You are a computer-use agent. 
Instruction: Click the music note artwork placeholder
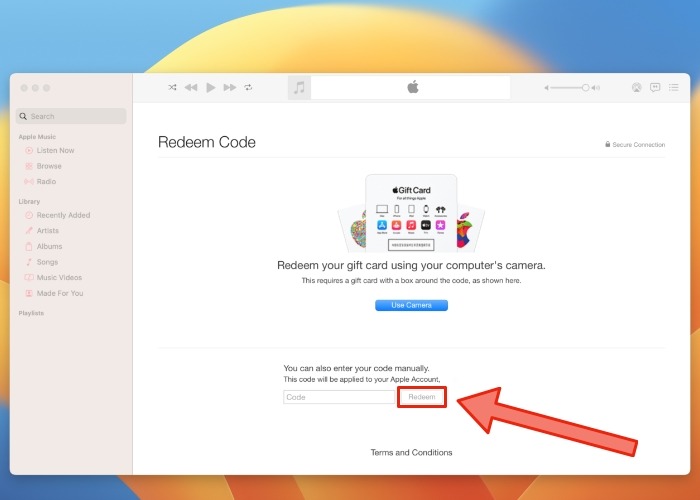pos(299,88)
